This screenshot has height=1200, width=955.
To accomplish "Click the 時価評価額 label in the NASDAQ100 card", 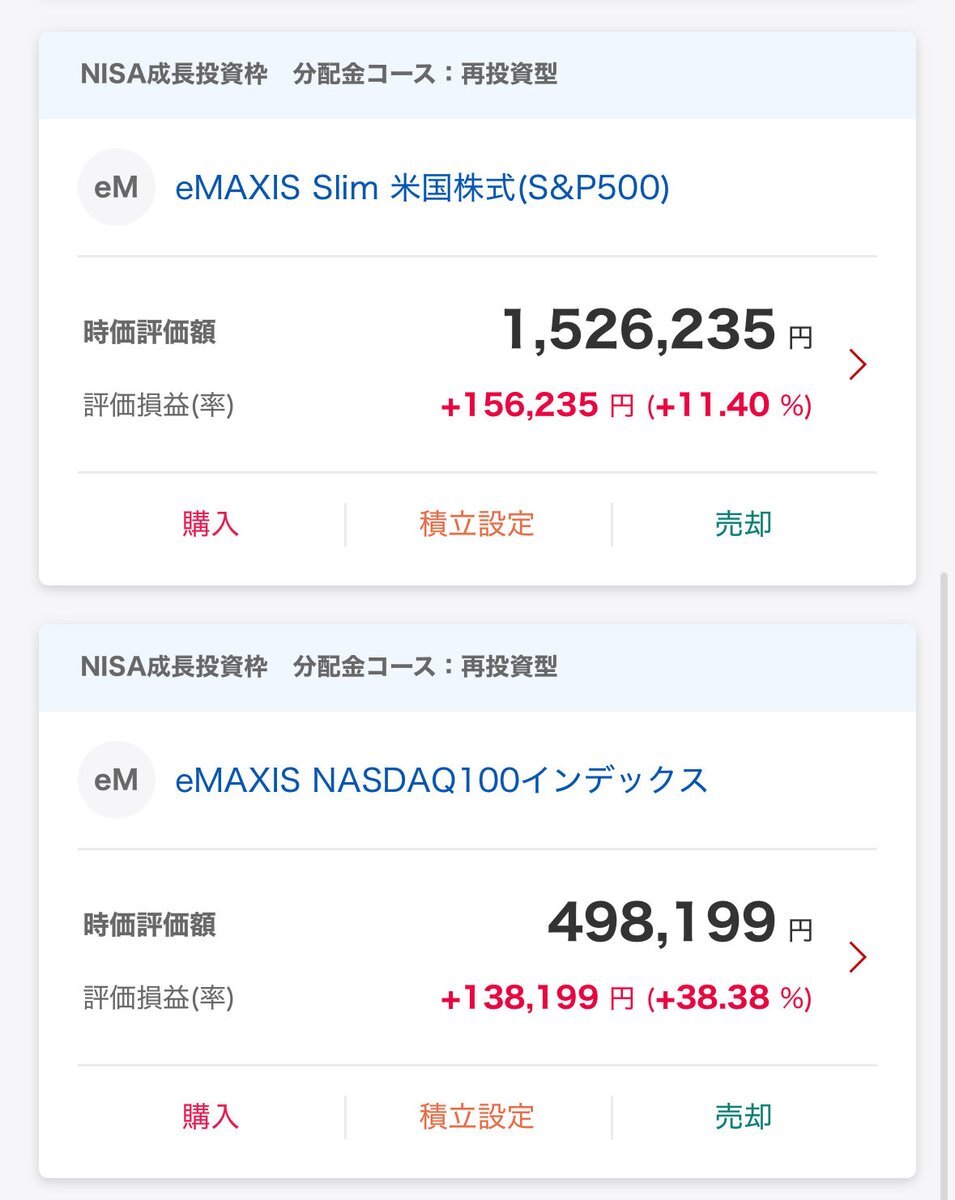I will click(x=149, y=925).
